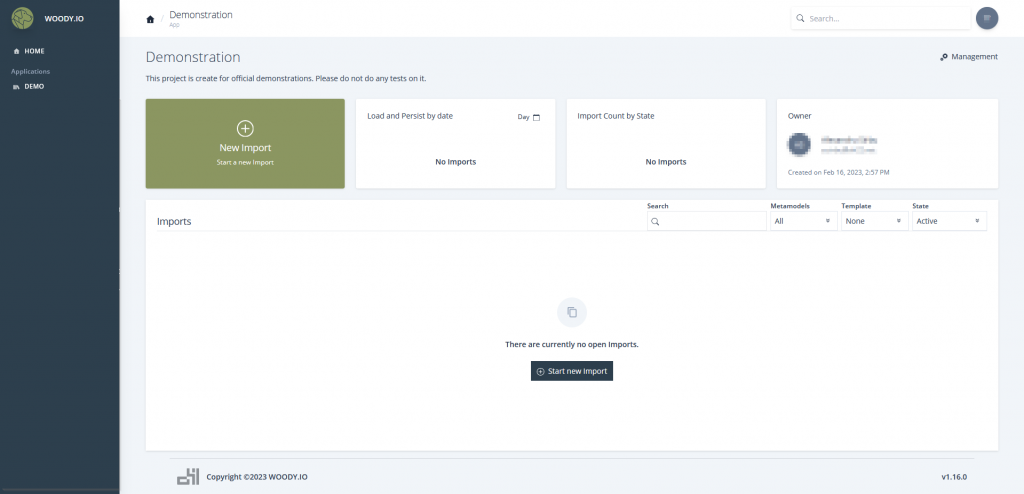Click the footer company logo icon
Viewport: 1024px width, 494px height.
click(188, 477)
